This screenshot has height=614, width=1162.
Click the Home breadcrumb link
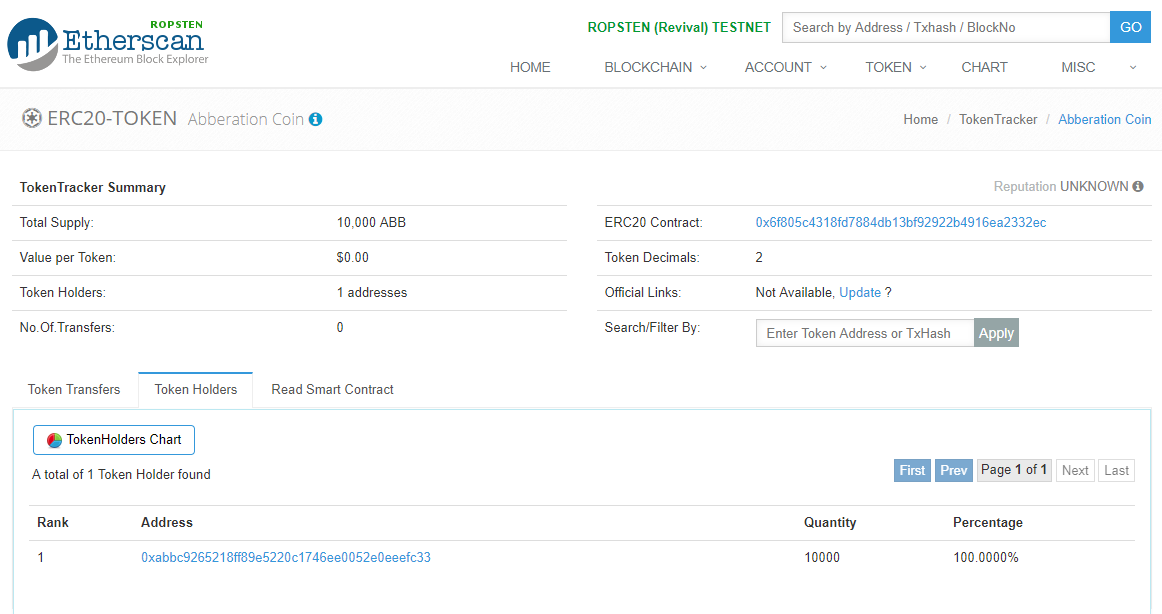pos(920,119)
